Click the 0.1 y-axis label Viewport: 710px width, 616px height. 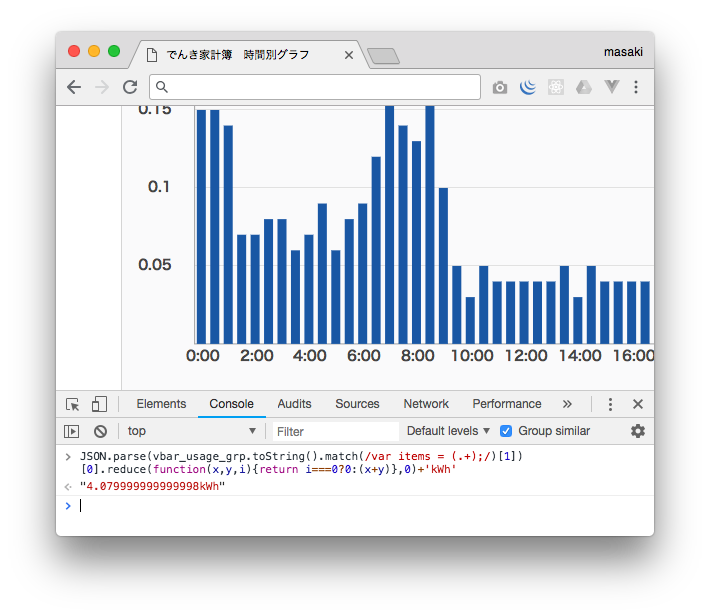158,187
